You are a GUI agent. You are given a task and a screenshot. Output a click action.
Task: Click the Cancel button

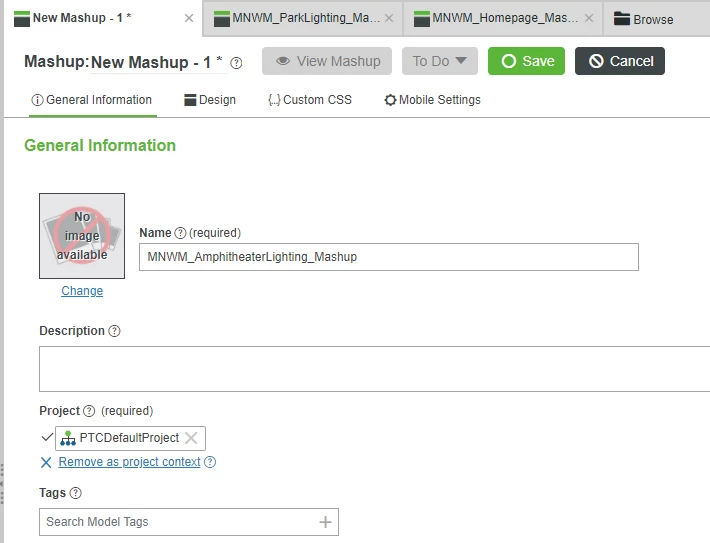(x=620, y=61)
